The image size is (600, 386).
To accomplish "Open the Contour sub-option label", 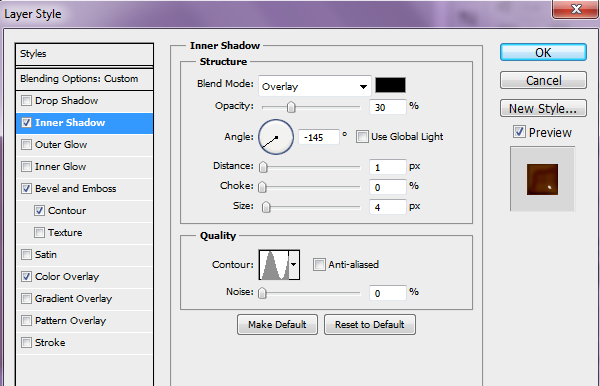I will tap(67, 211).
